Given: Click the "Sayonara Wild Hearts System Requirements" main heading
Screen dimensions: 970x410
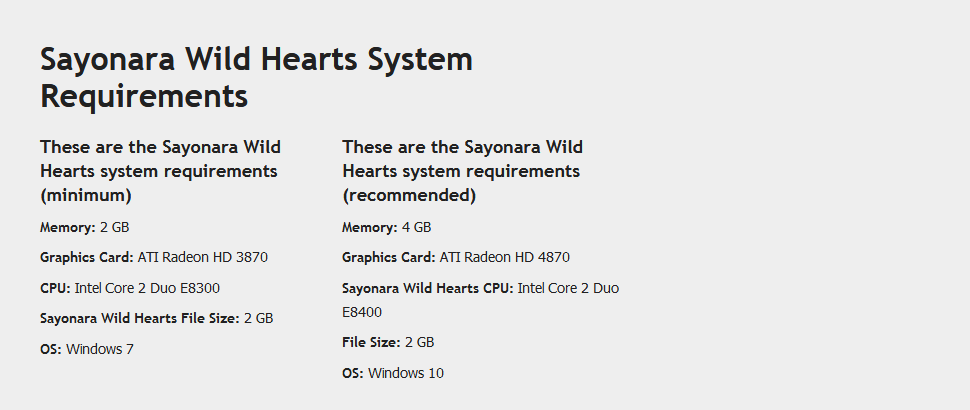Looking at the screenshot, I should point(256,77).
